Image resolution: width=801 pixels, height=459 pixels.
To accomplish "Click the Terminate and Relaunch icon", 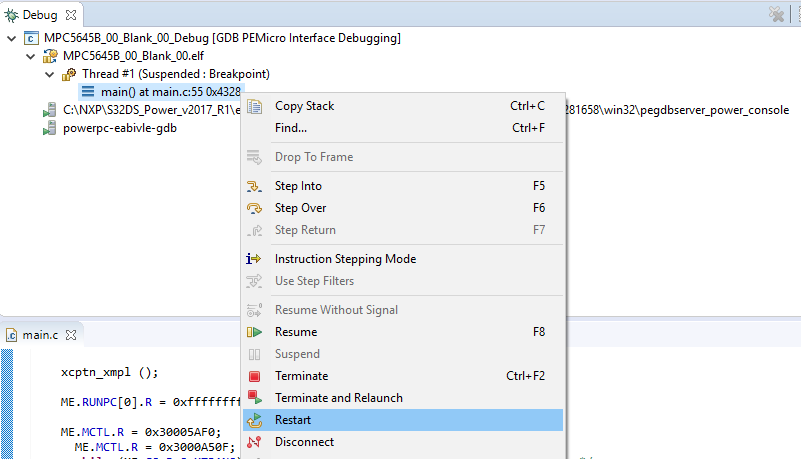I will point(254,398).
